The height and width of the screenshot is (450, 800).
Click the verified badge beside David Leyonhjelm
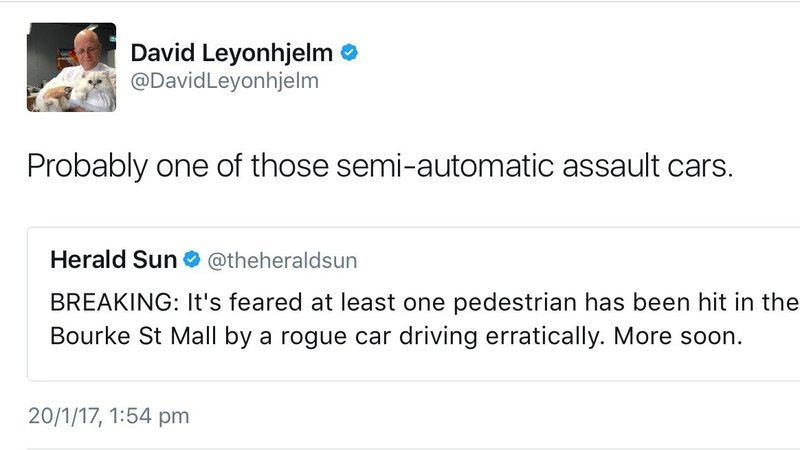[349, 49]
